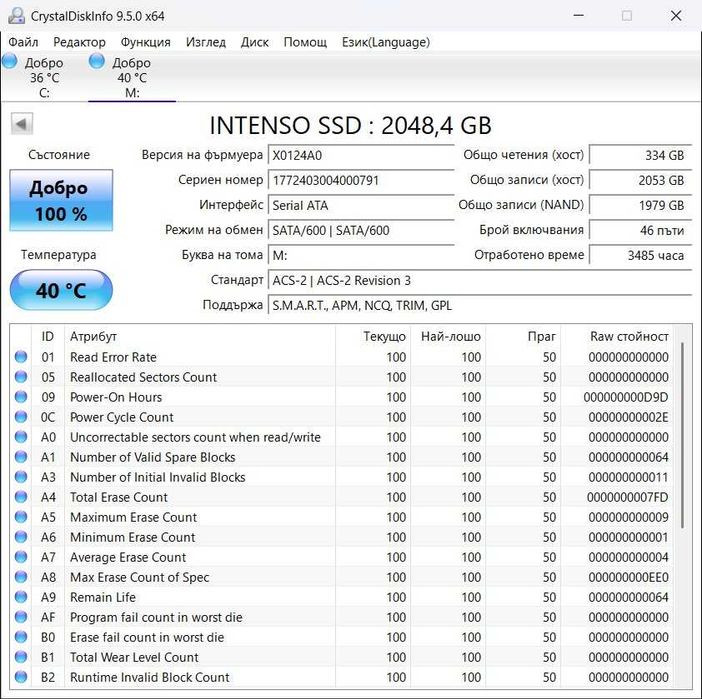This screenshot has width=702, height=699.
Task: Click the transfer mode field SATA/600 | SATA/600
Action: 361,231
